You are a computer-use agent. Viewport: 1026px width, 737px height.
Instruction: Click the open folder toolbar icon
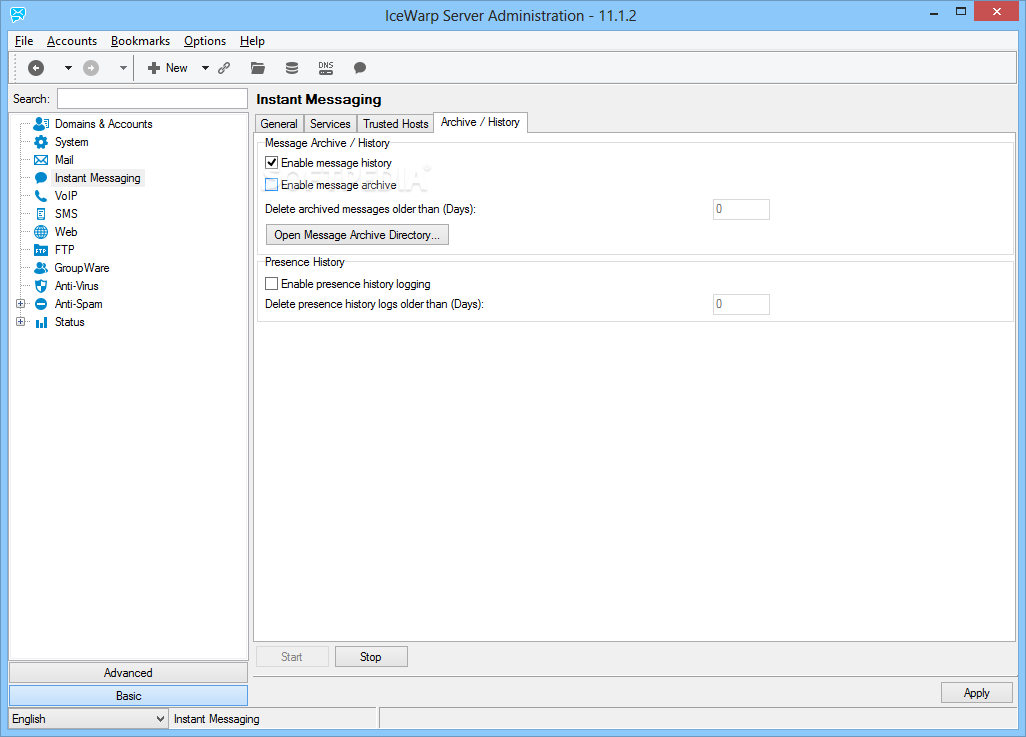(258, 67)
